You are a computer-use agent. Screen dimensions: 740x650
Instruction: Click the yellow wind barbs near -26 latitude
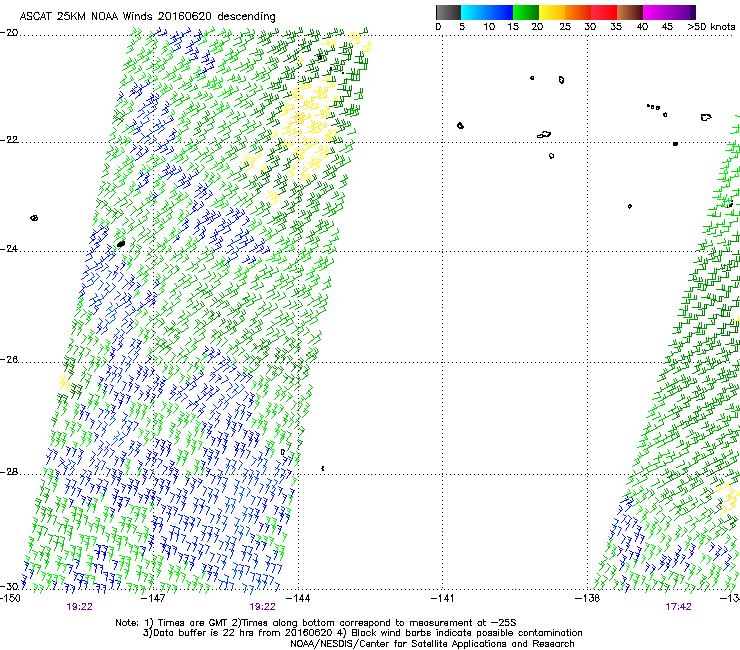point(64,381)
